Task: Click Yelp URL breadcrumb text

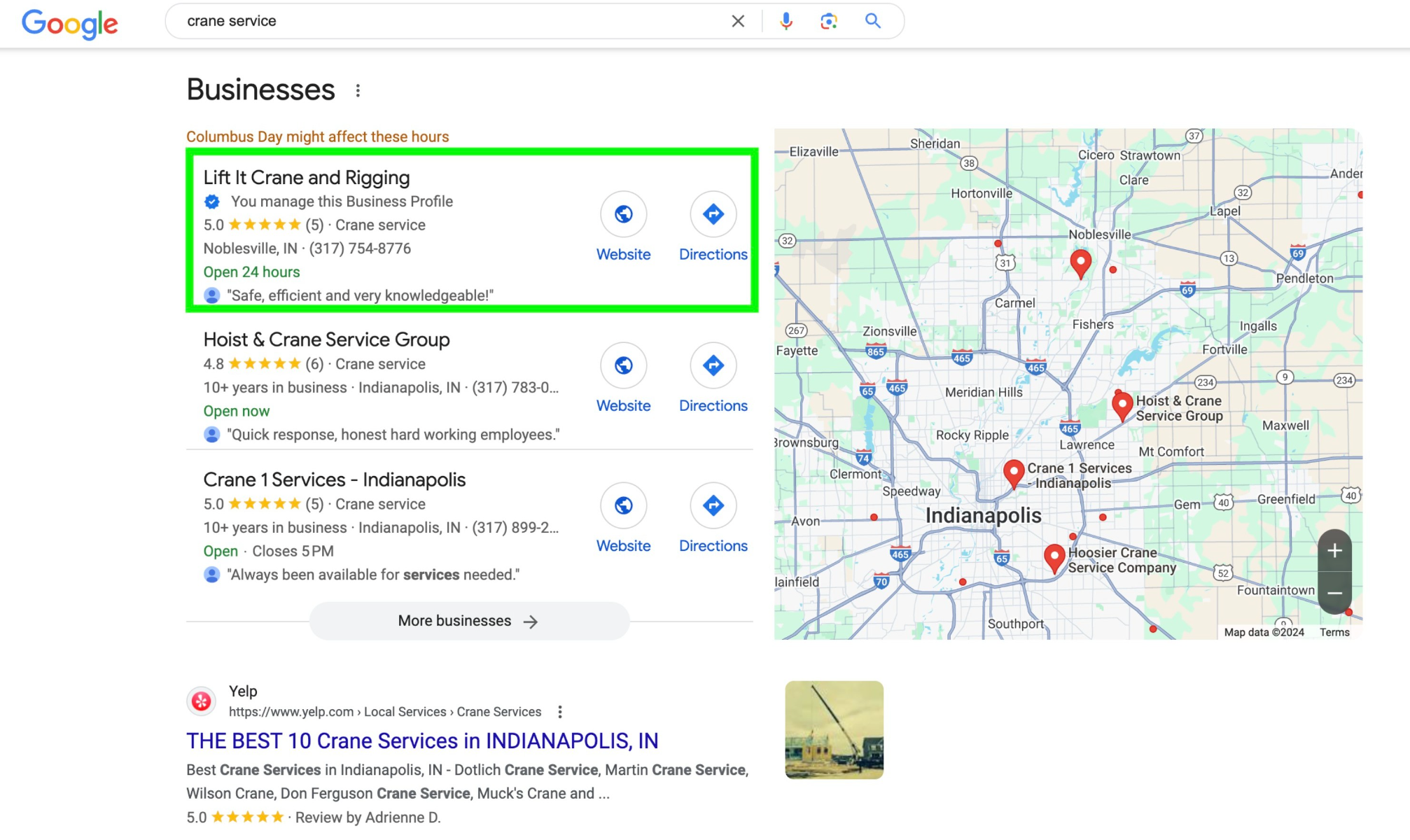Action: click(x=385, y=712)
